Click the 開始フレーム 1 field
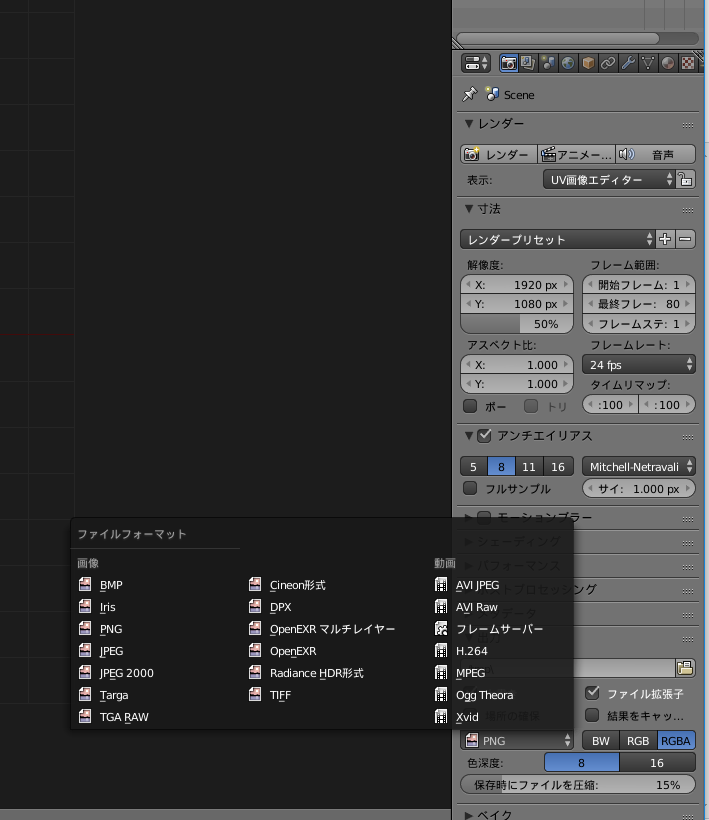Viewport: 709px width, 820px height. 638,284
